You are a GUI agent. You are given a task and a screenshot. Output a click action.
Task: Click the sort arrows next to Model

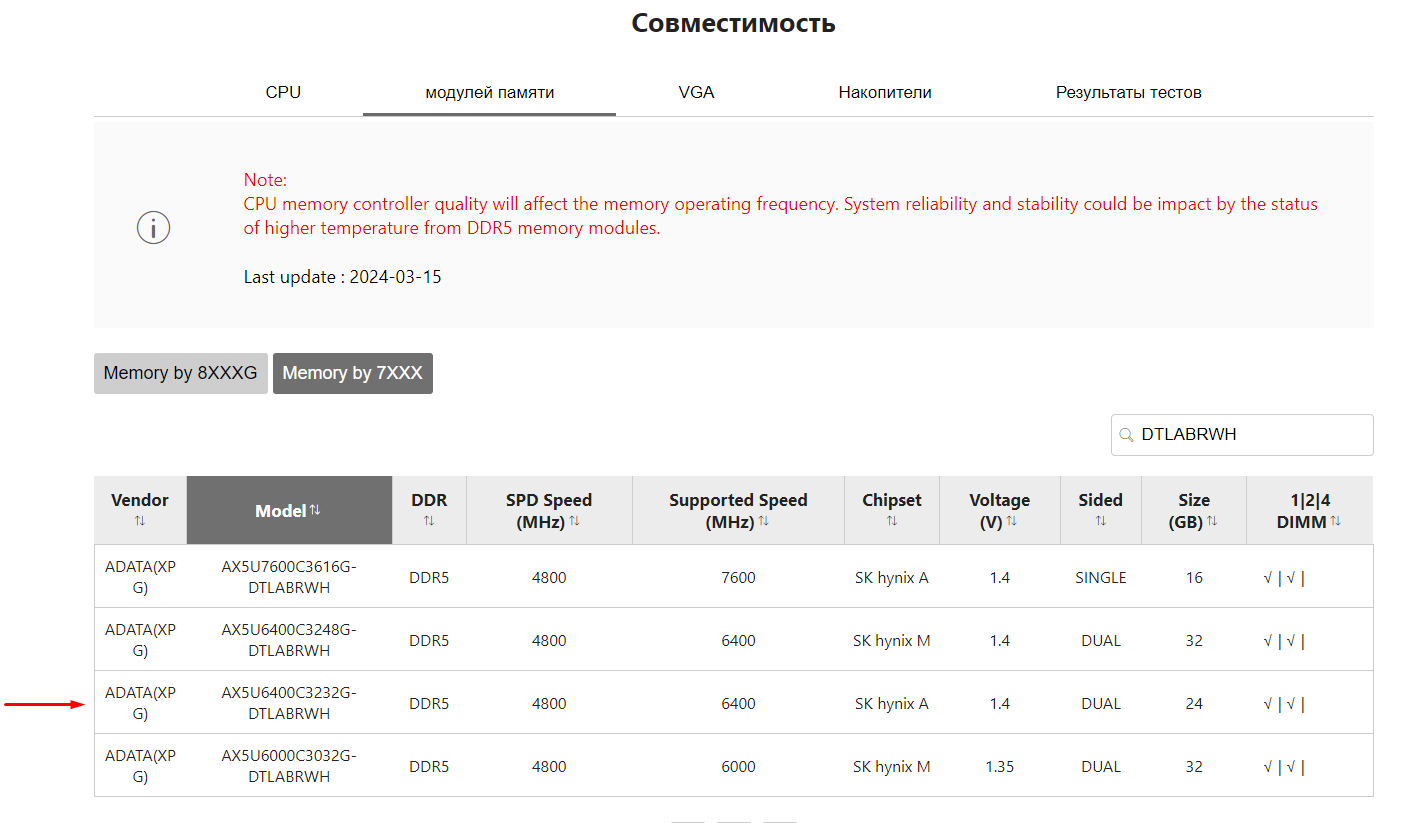tap(315, 510)
